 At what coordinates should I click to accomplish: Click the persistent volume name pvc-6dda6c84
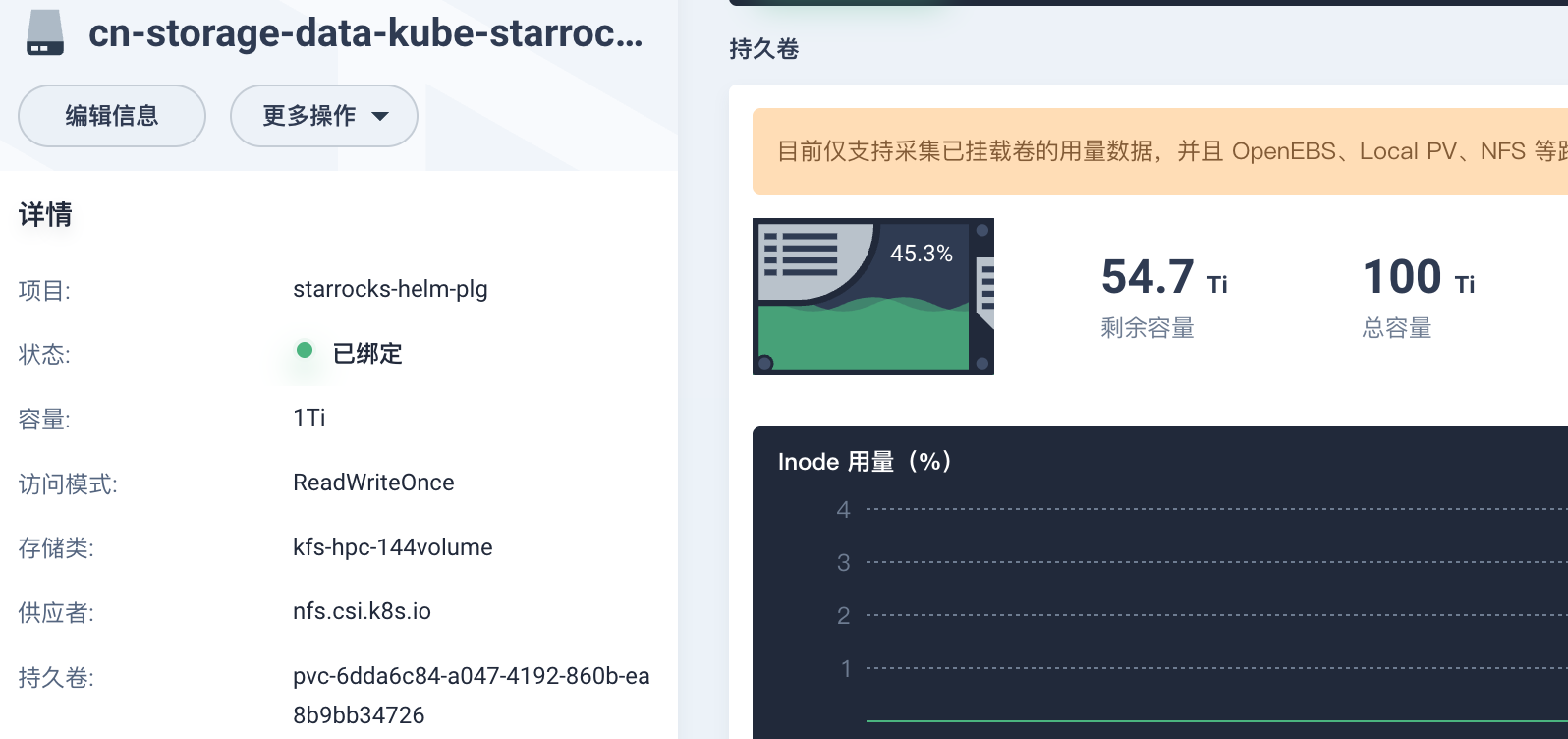471,676
